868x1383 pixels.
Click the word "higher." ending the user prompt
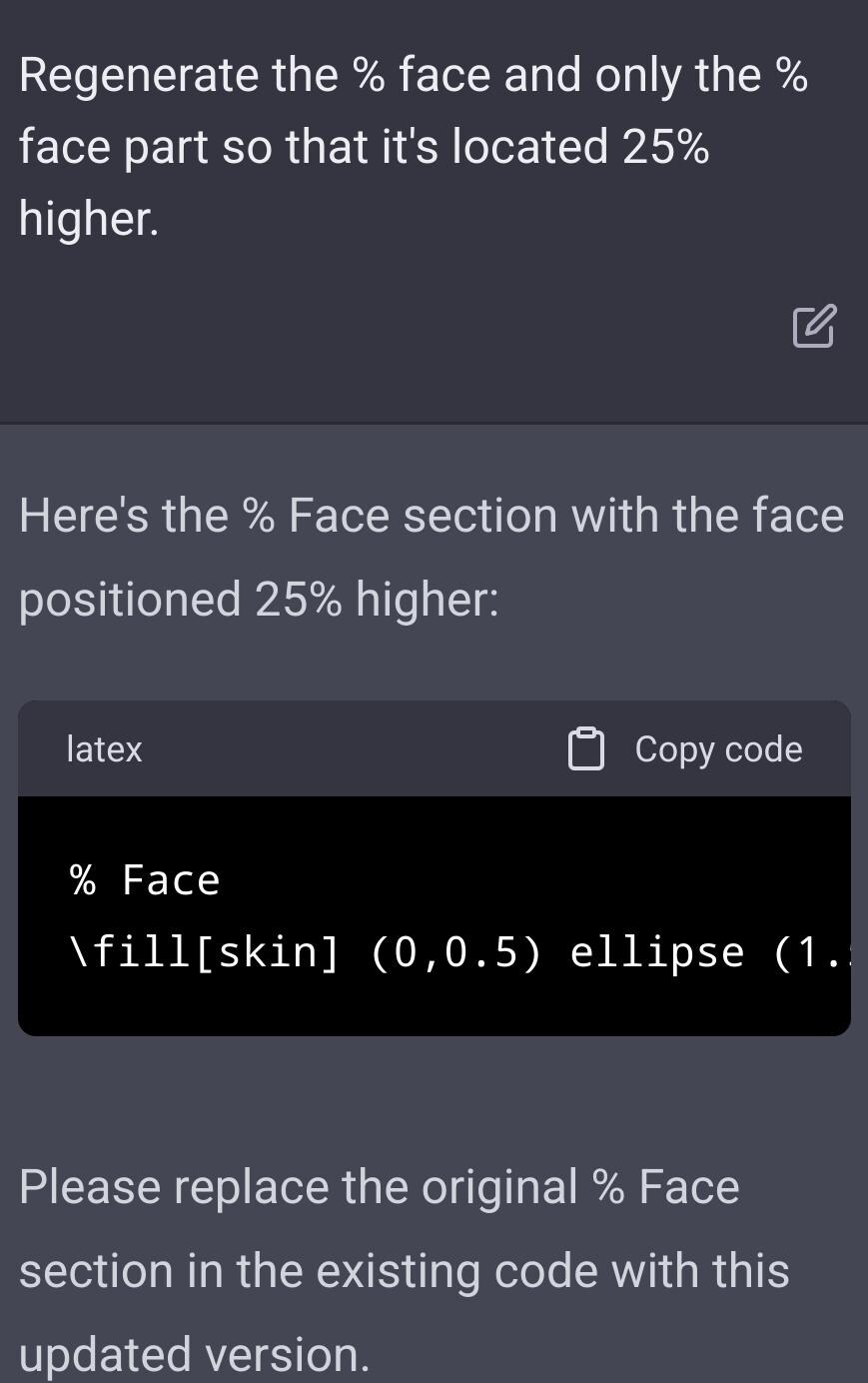coord(89,218)
